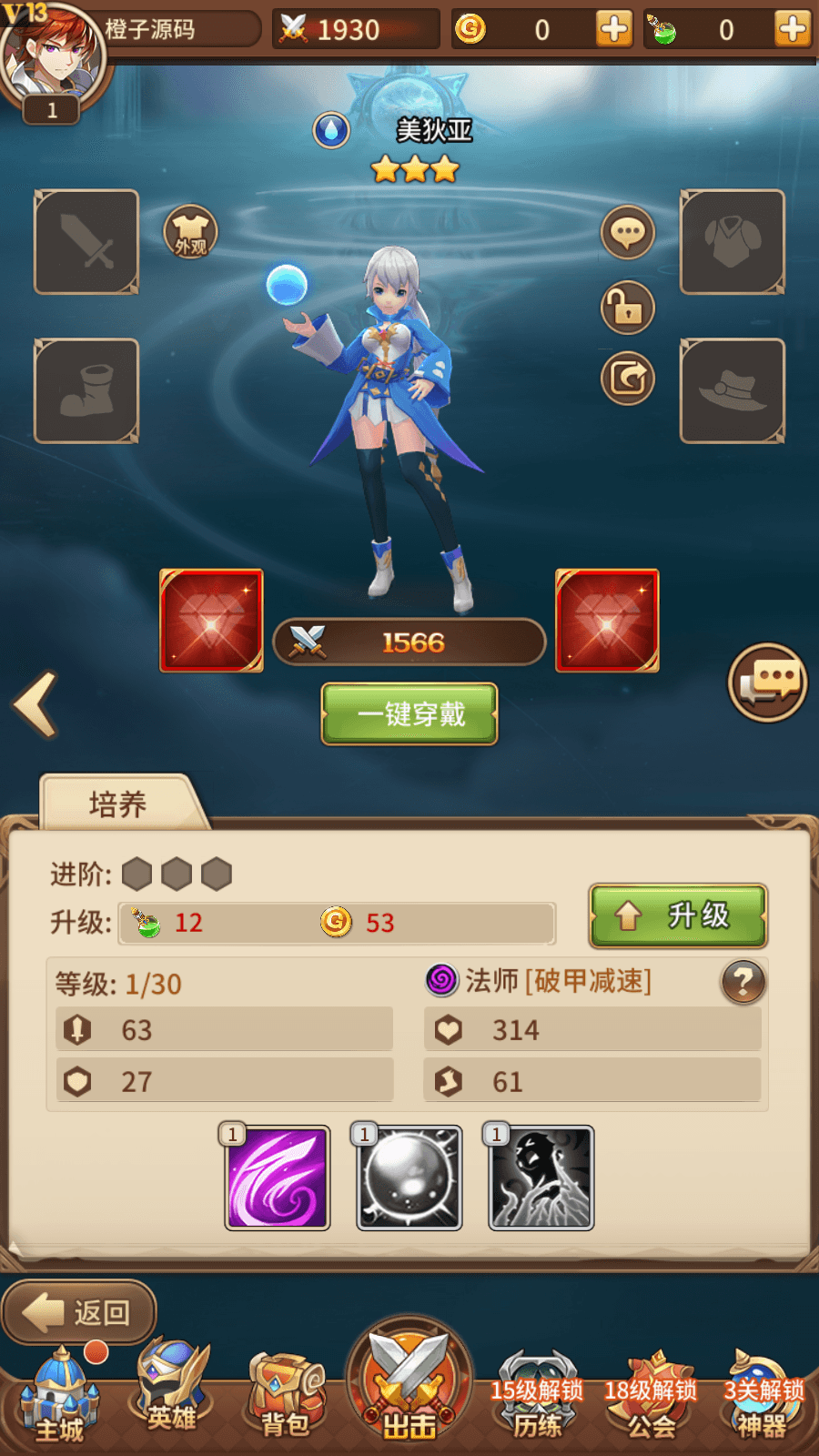
Task: Add gold coins with plus button
Action: [614, 29]
